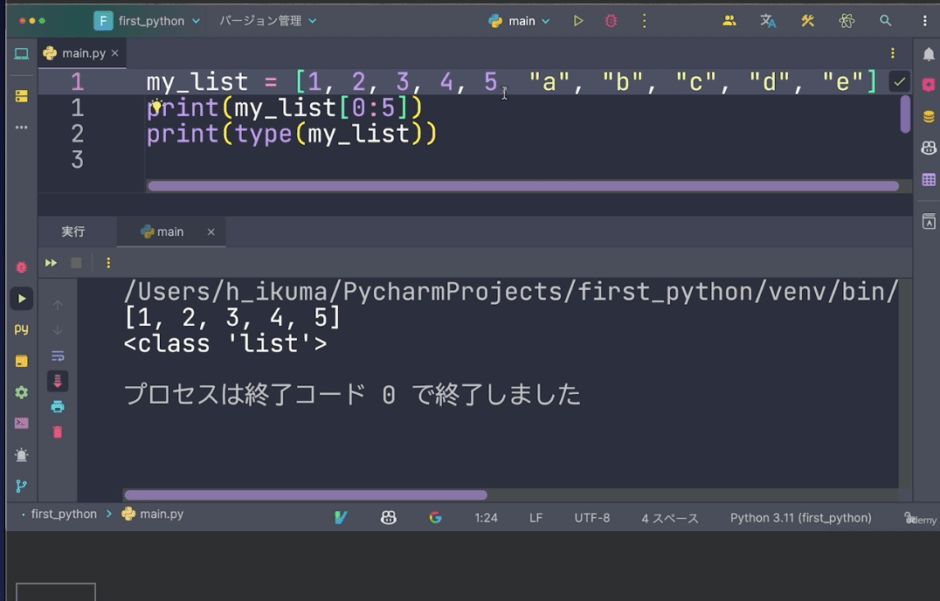Viewport: 940px width, 601px height.
Task: Run the main configuration
Action: click(x=578, y=21)
